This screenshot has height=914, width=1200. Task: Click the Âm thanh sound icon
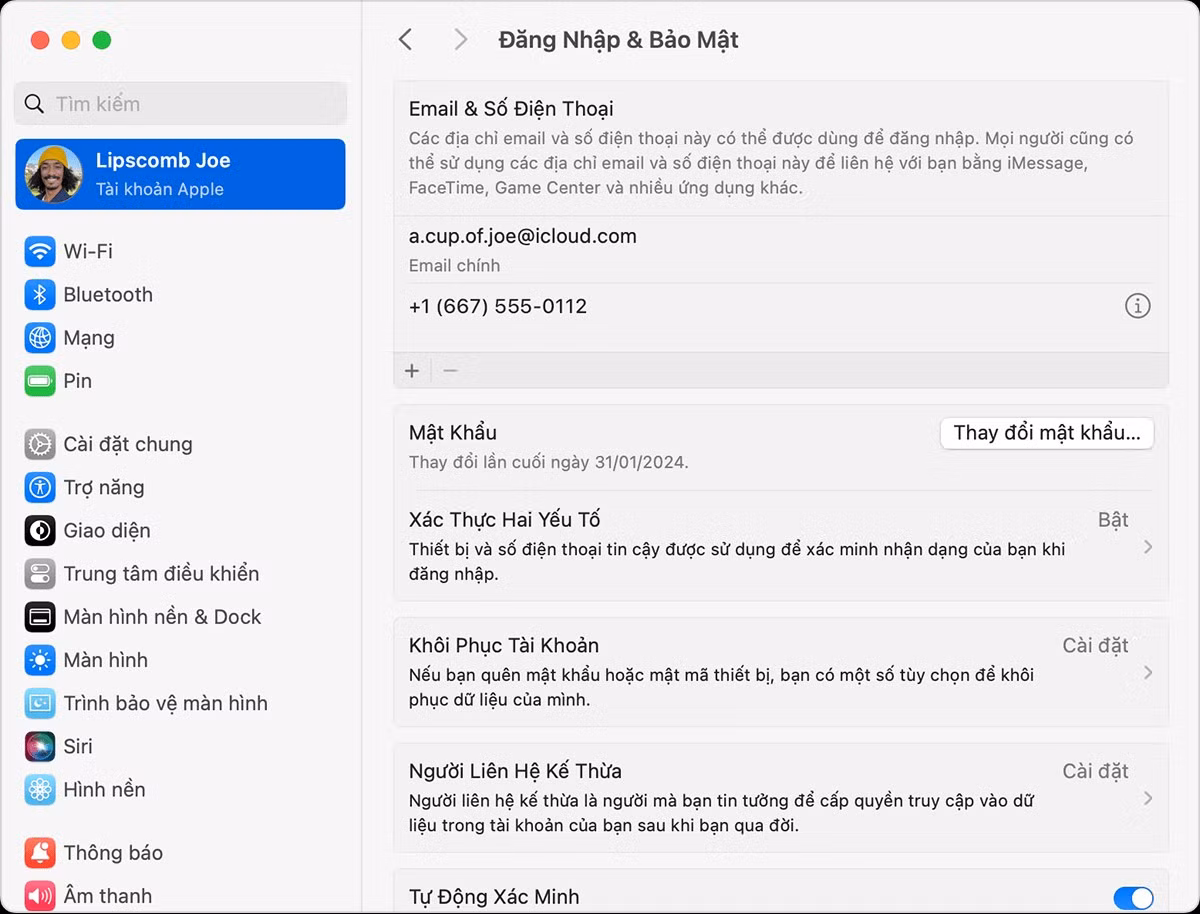pyautogui.click(x=39, y=895)
